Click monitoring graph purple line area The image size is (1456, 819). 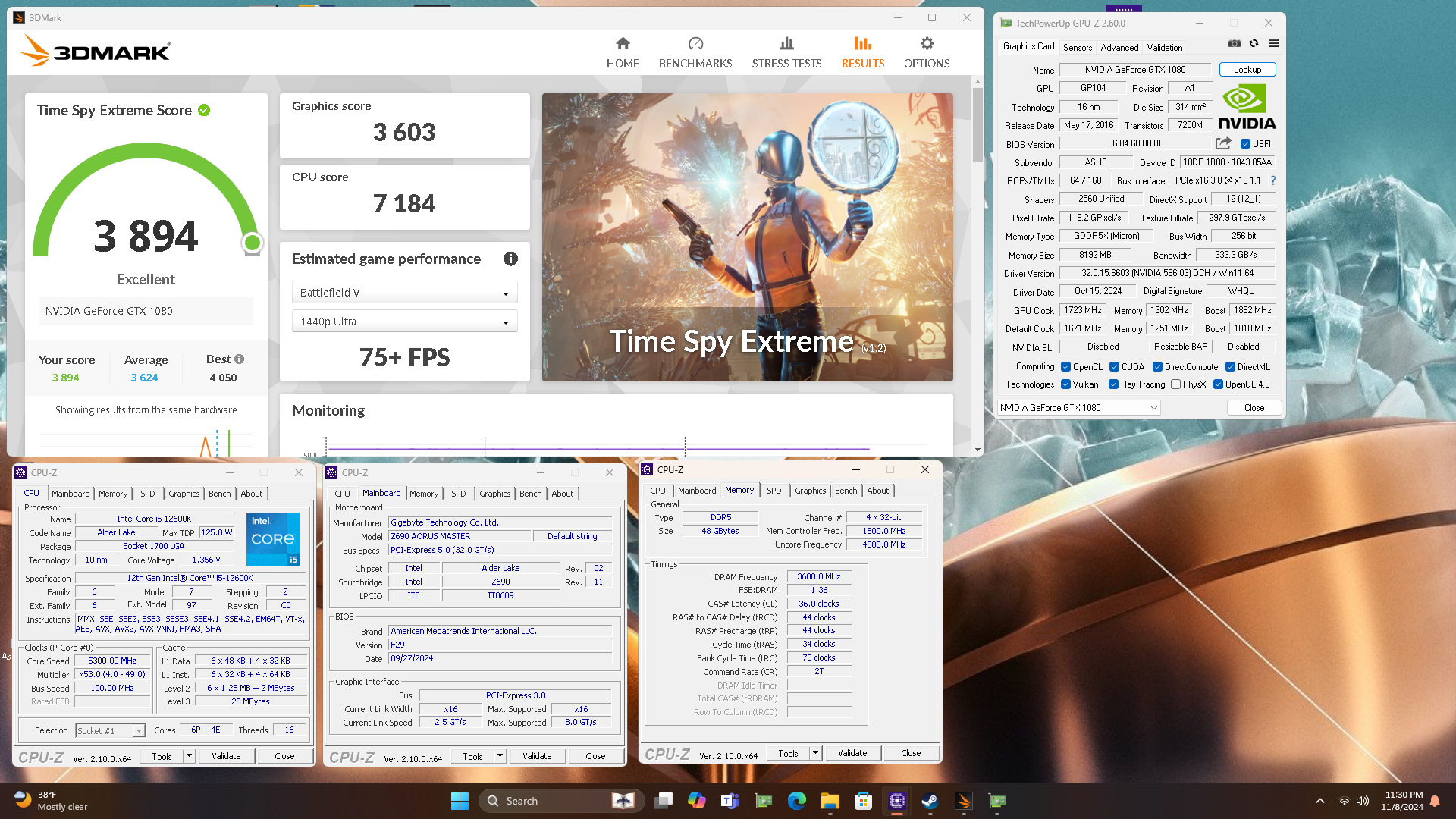(598, 448)
